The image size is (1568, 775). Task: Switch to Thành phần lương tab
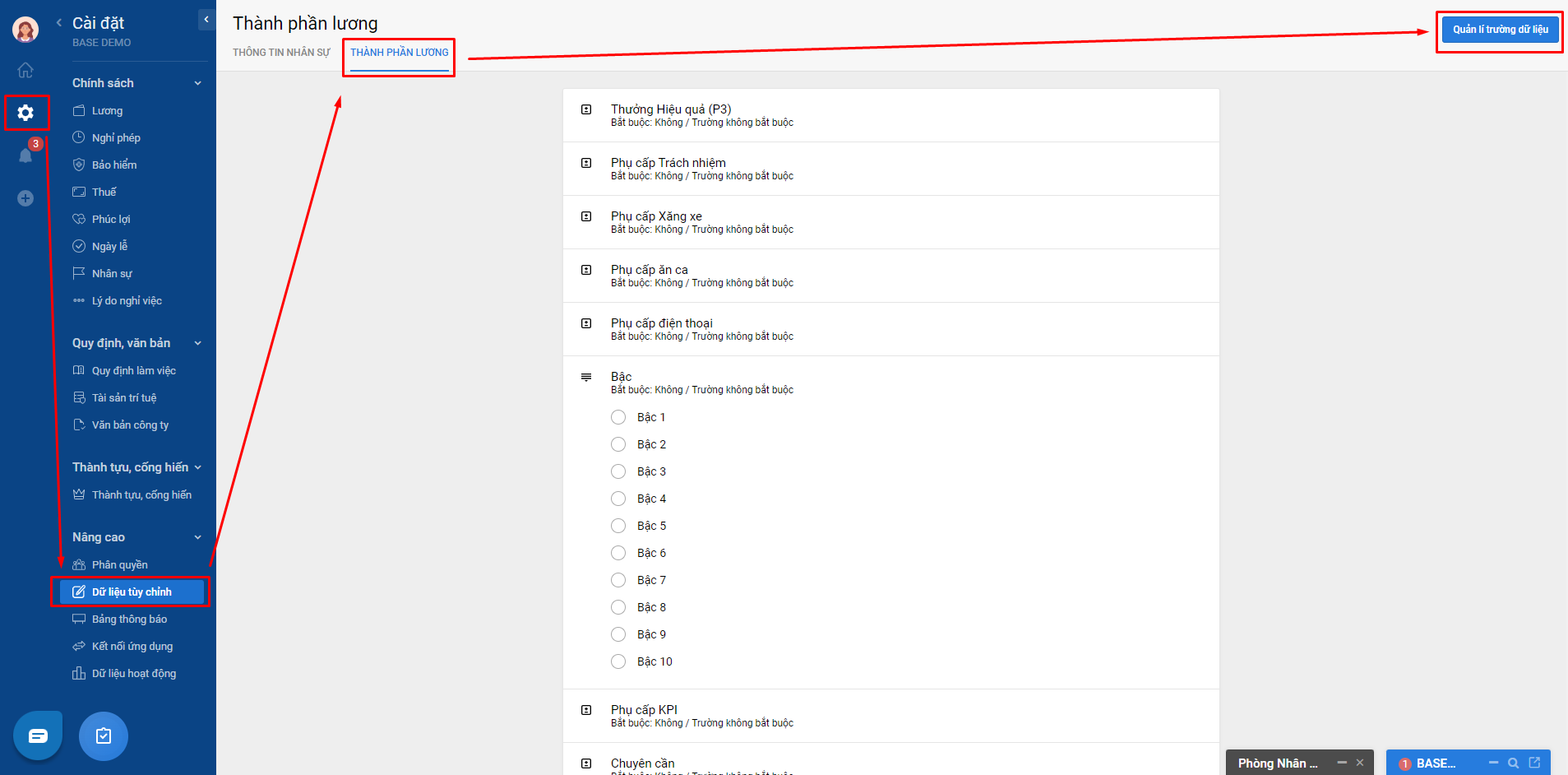coord(400,53)
